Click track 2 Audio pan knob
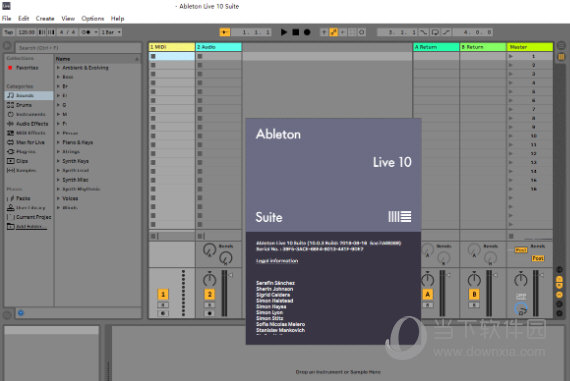Image resolution: width=570 pixels, height=381 pixels. tap(209, 279)
